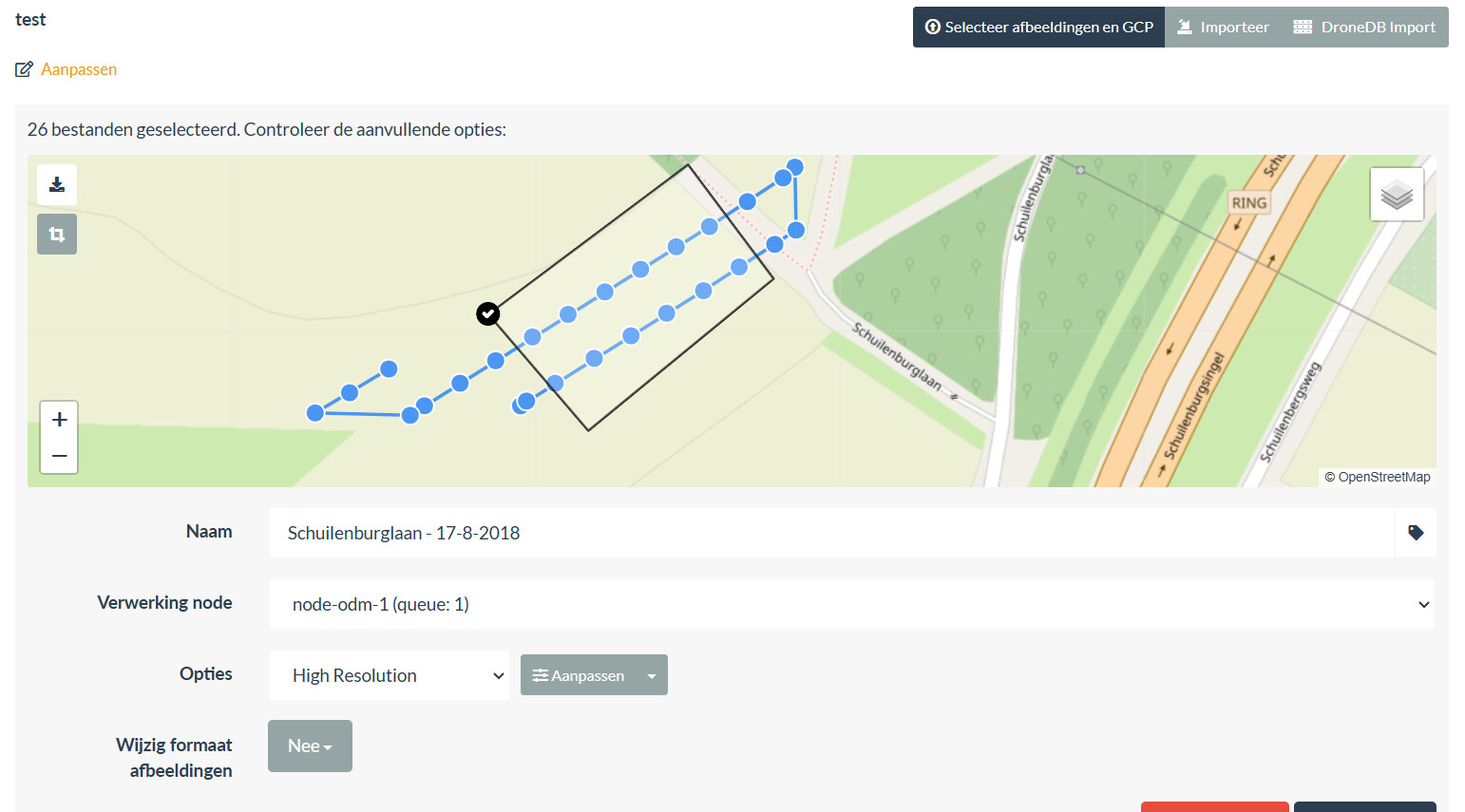Select the Importeer tab
This screenshot has height=812, width=1465.
click(x=1223, y=27)
